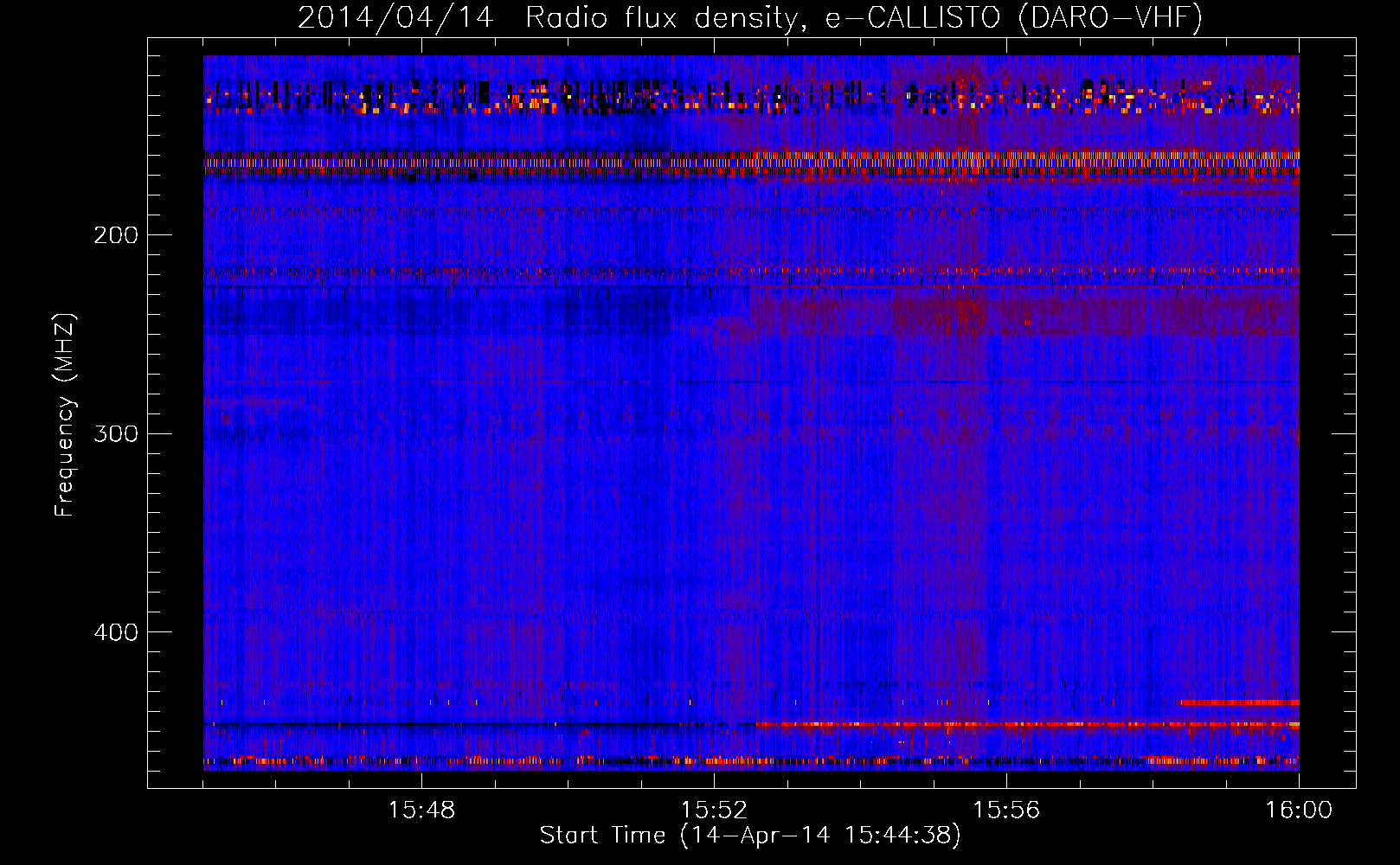
Task: Select the '300' frequency axis label
Action: point(116,433)
